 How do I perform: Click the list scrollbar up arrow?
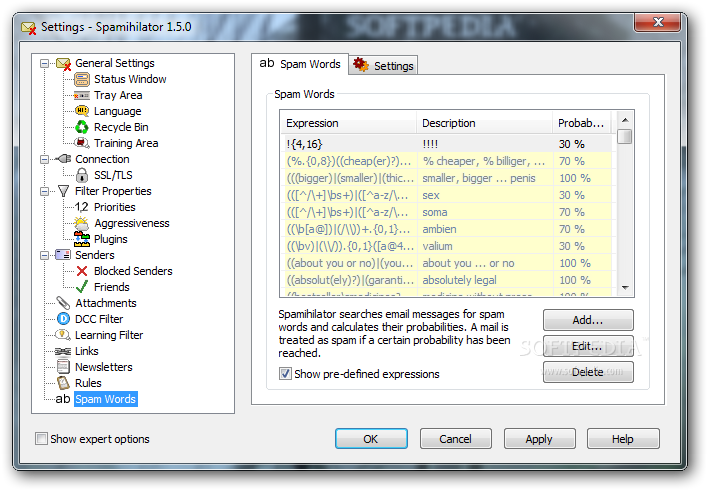tap(625, 120)
